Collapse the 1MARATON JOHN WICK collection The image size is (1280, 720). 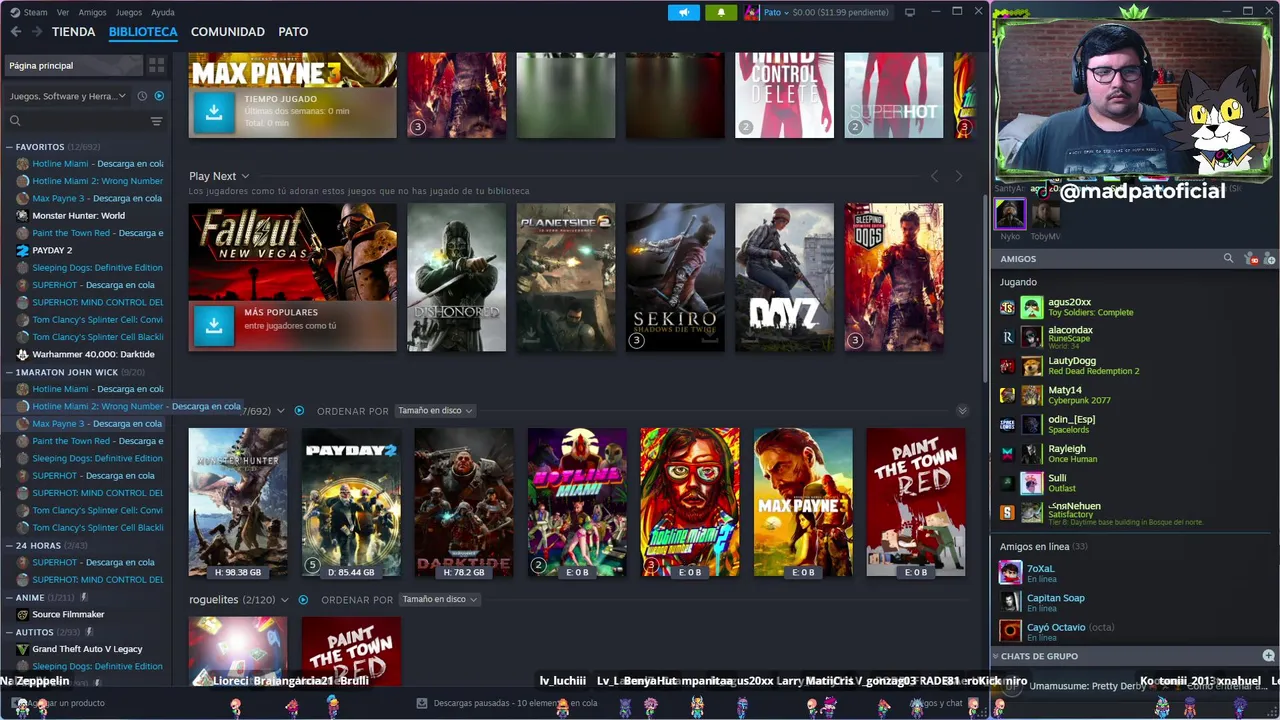pyautogui.click(x=9, y=372)
